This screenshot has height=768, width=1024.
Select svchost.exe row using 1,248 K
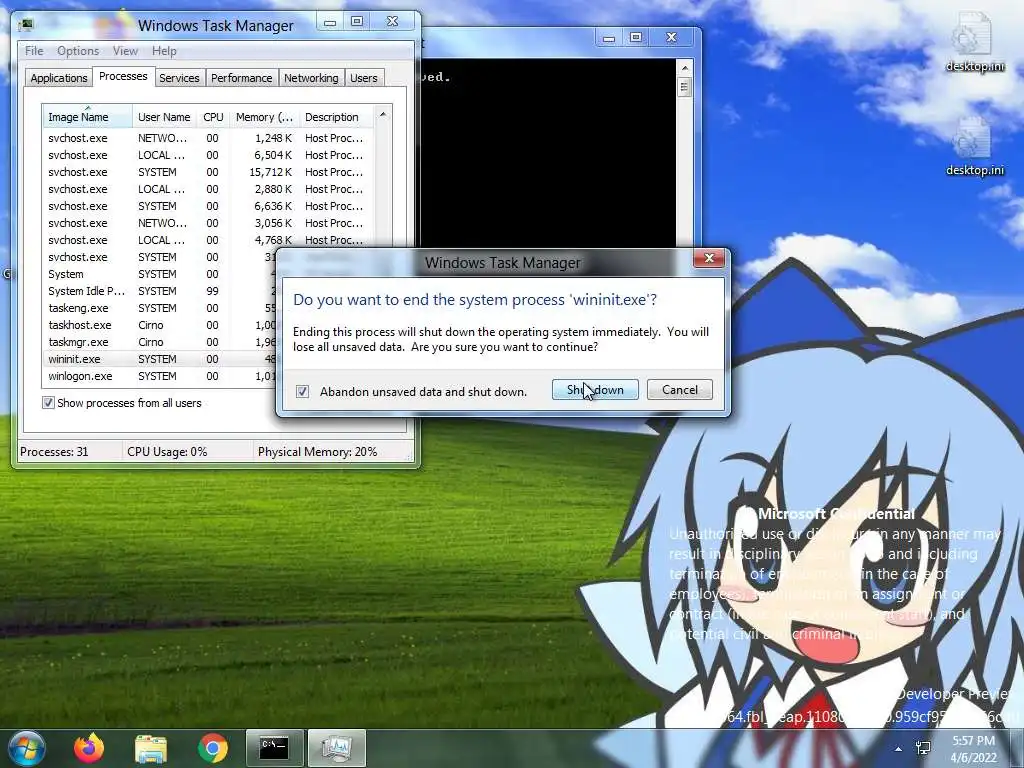coord(209,138)
